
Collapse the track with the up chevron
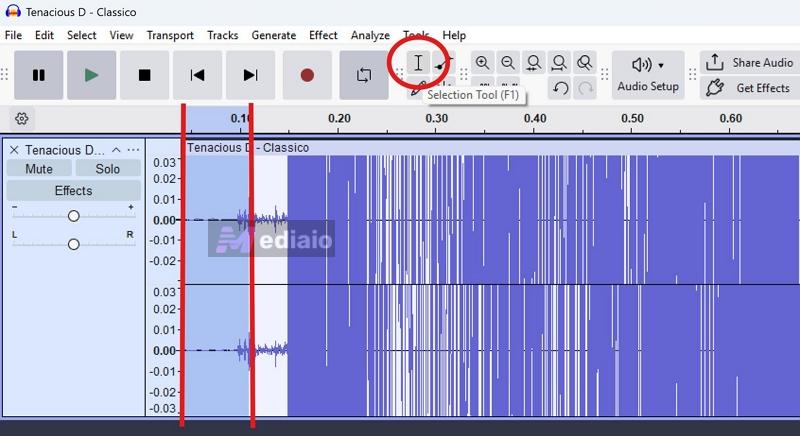(116, 150)
